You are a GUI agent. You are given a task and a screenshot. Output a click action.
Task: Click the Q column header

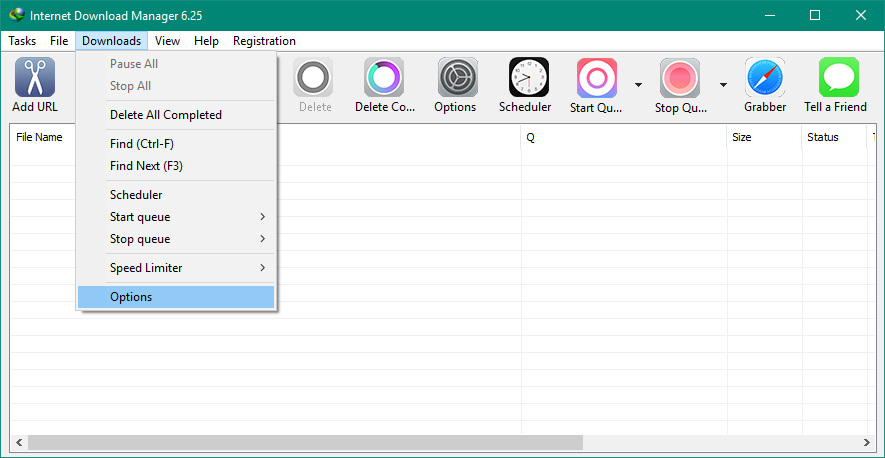[624, 137]
